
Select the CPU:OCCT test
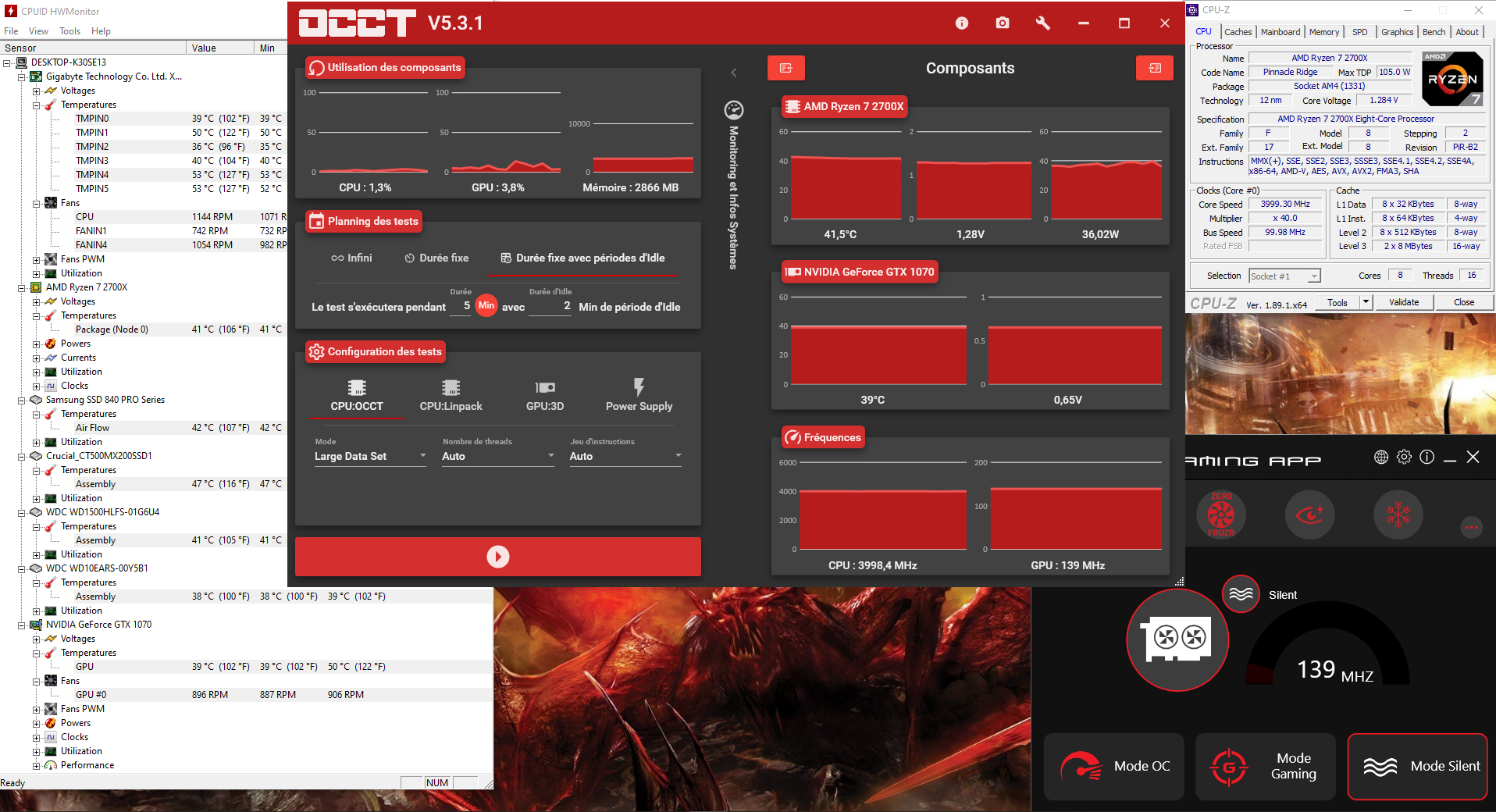[357, 396]
